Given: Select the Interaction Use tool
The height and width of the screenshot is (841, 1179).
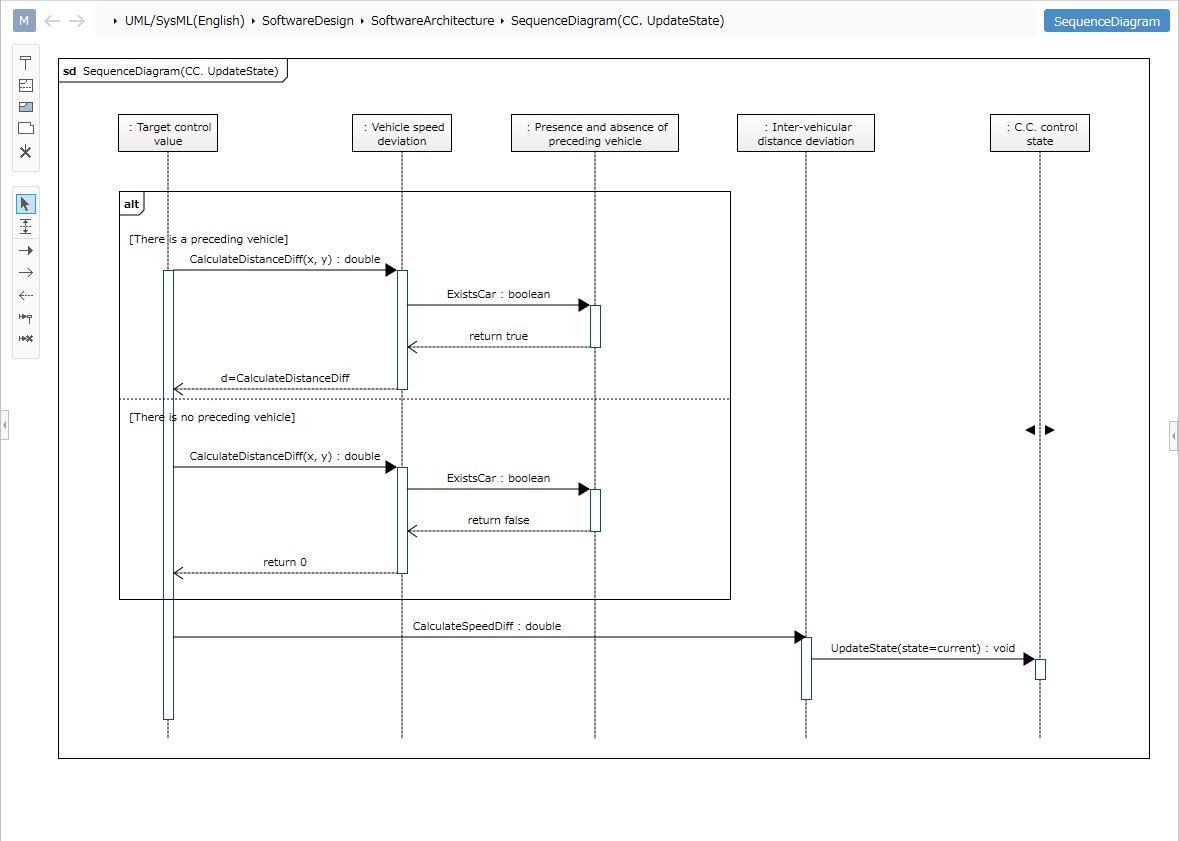Looking at the screenshot, I should [x=26, y=107].
